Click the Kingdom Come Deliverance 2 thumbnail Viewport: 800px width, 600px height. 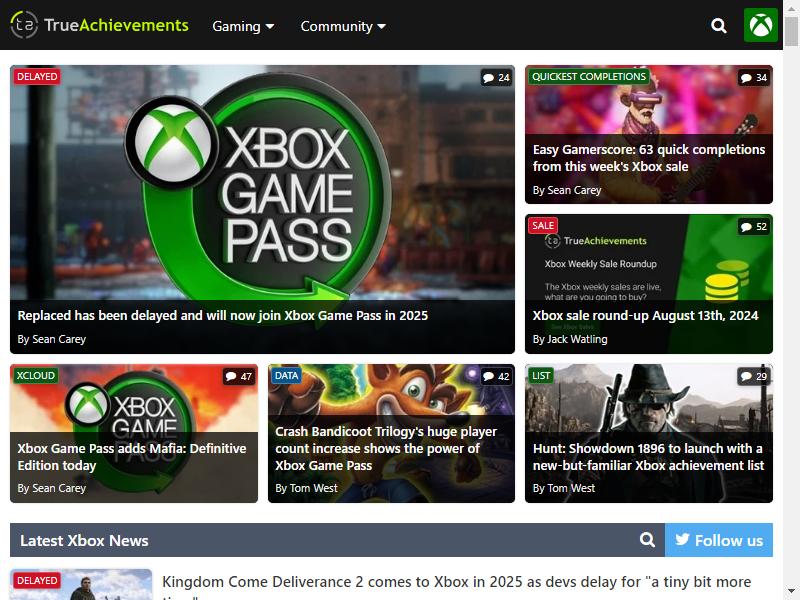(81, 585)
